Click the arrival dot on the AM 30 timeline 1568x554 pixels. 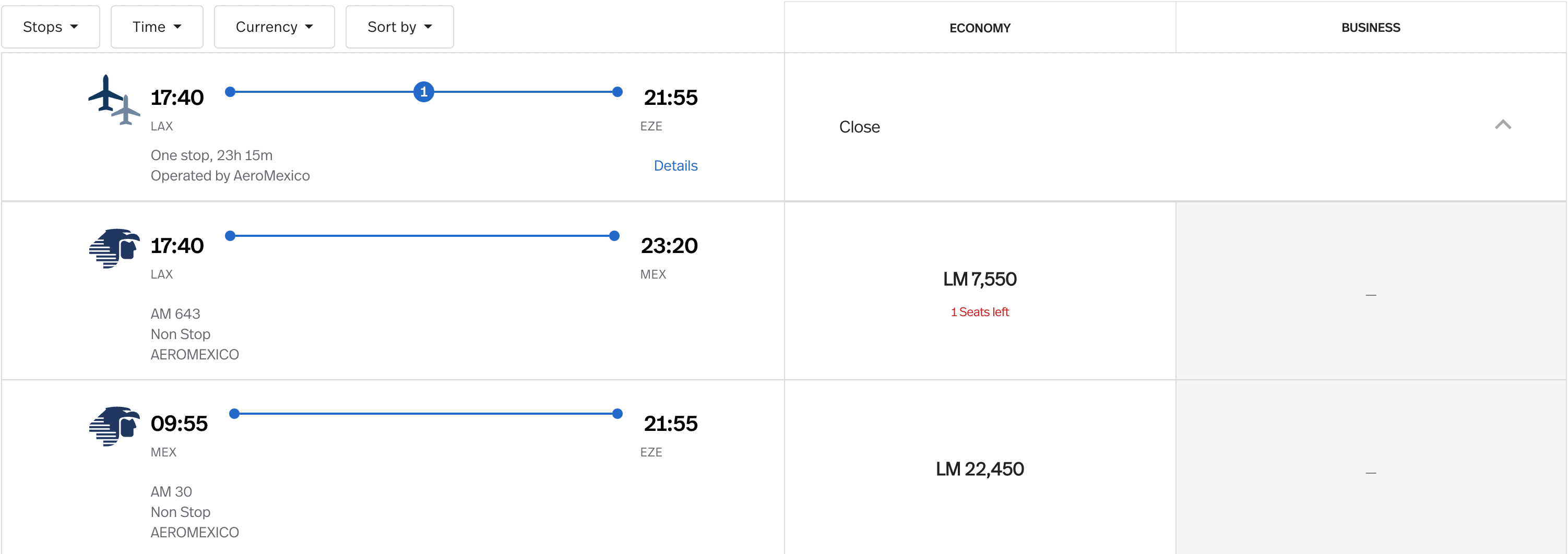point(617,414)
